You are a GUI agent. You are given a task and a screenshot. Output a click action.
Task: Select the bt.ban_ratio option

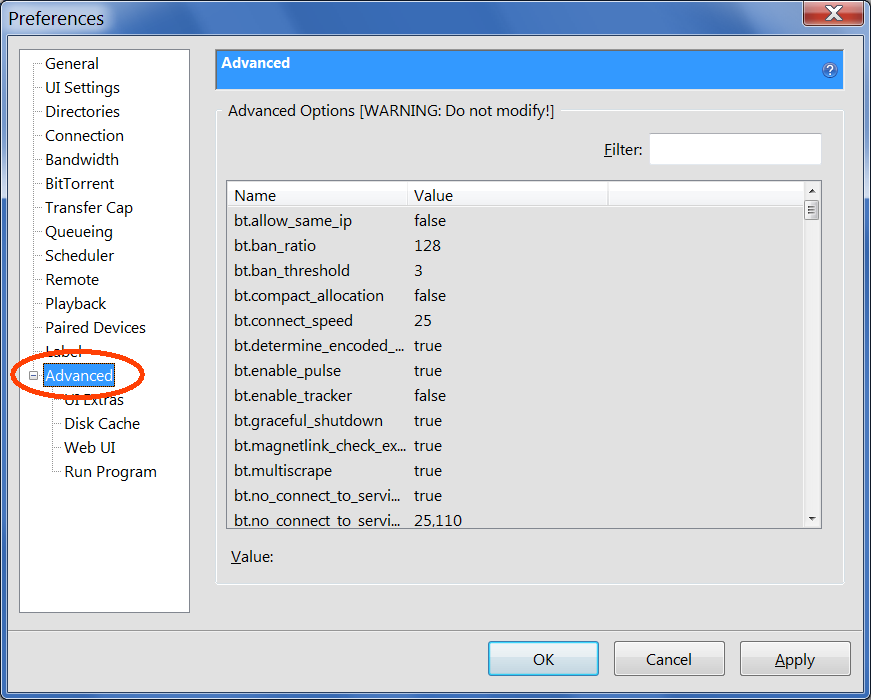coord(515,246)
